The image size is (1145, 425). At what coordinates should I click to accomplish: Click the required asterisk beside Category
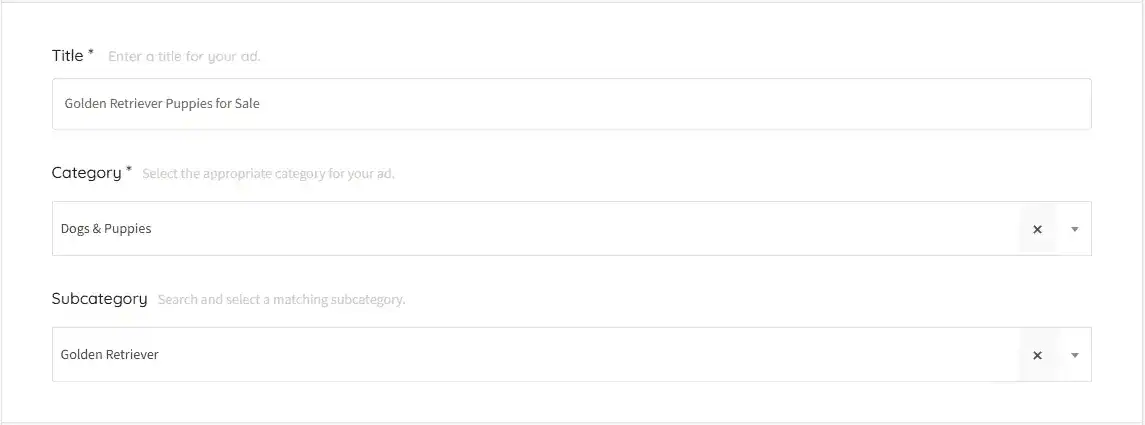point(129,170)
